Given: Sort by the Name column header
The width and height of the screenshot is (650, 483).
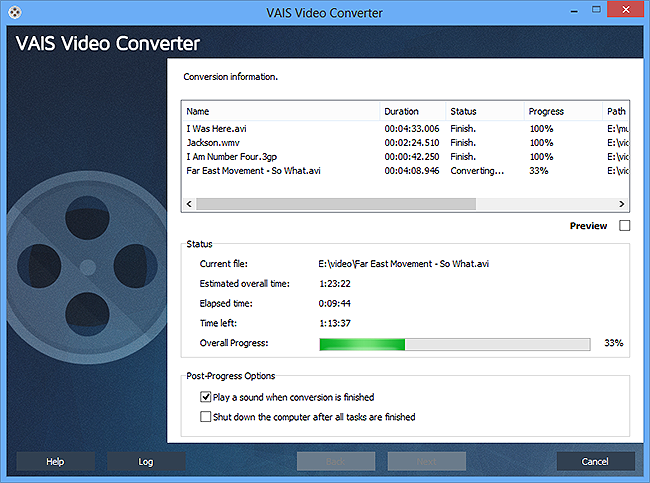Looking at the screenshot, I should pyautogui.click(x=281, y=111).
